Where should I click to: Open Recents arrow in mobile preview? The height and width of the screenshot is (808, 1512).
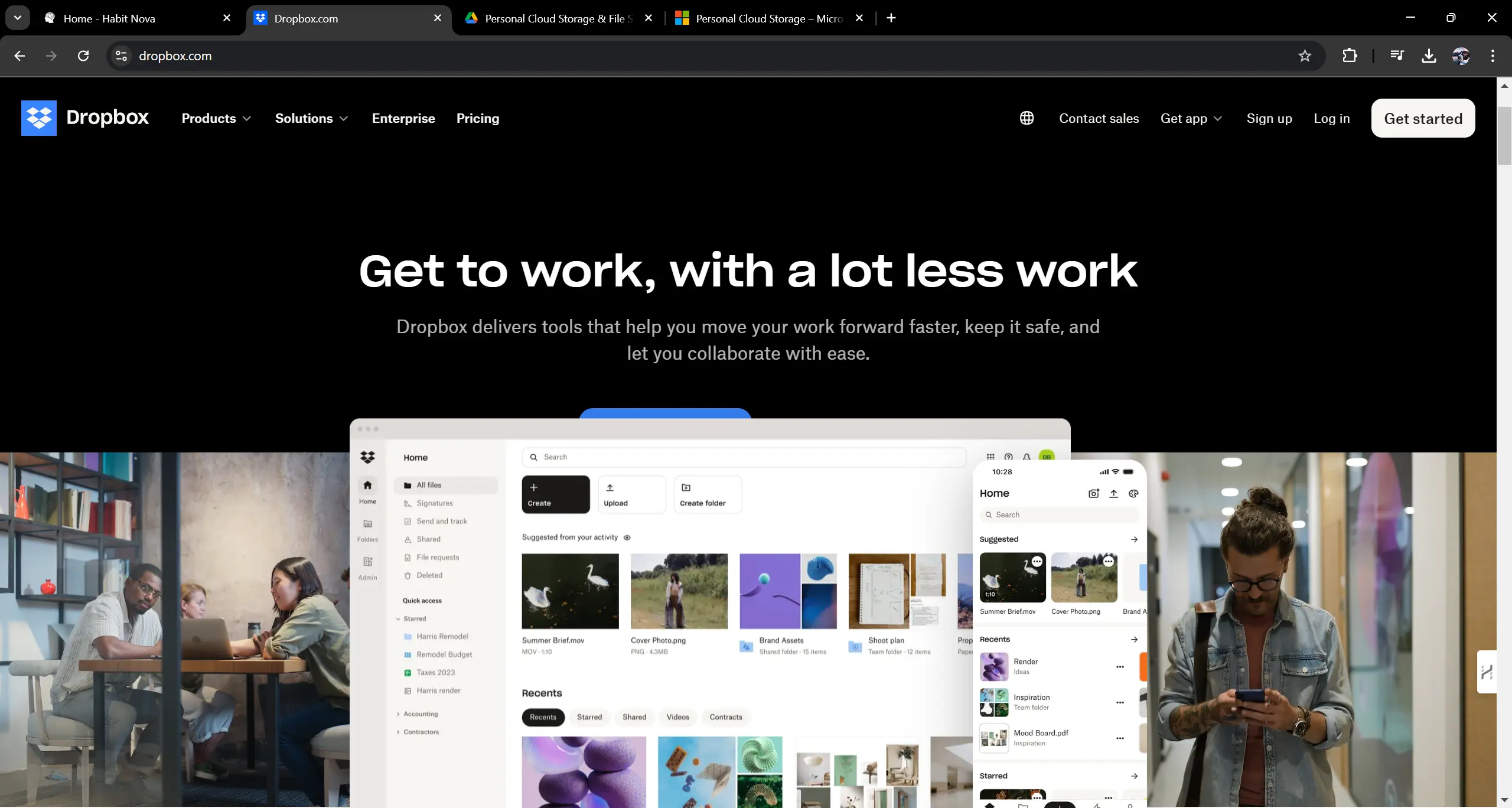1134,640
